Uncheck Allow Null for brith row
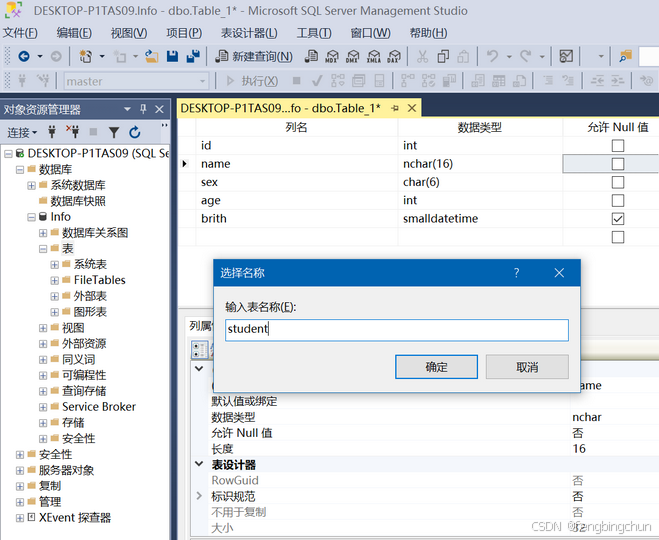 pyautogui.click(x=617, y=219)
